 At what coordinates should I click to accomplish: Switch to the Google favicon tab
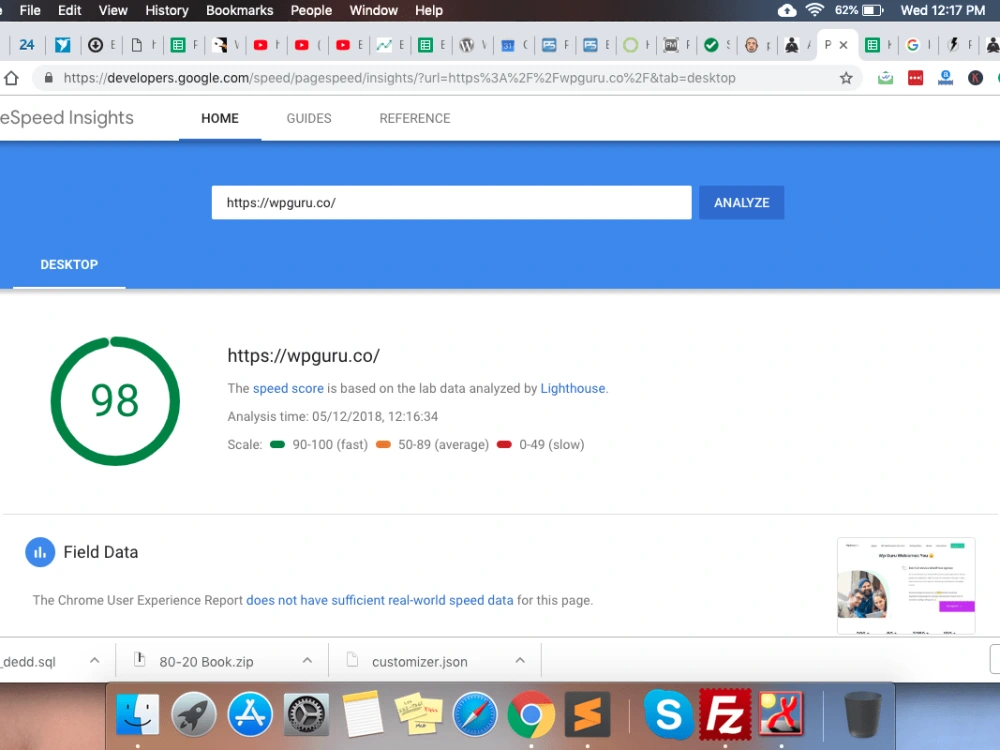pyautogui.click(x=913, y=45)
